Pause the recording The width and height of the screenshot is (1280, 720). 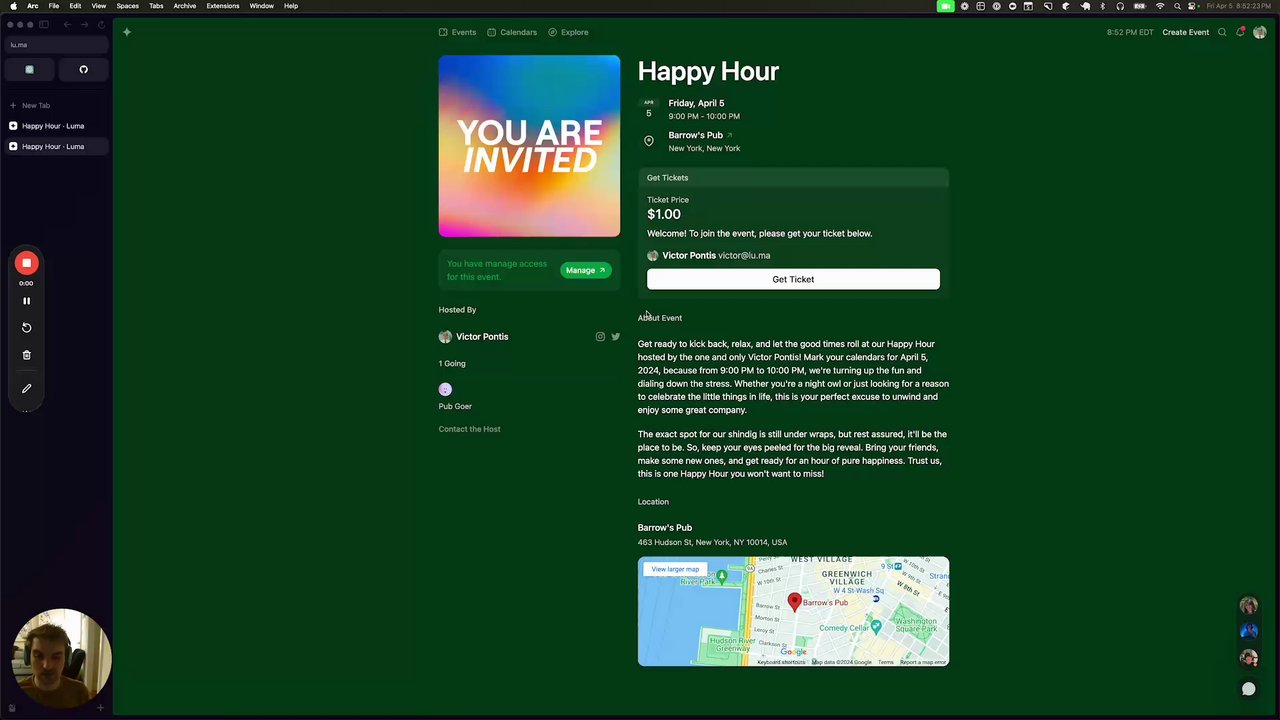click(x=27, y=301)
